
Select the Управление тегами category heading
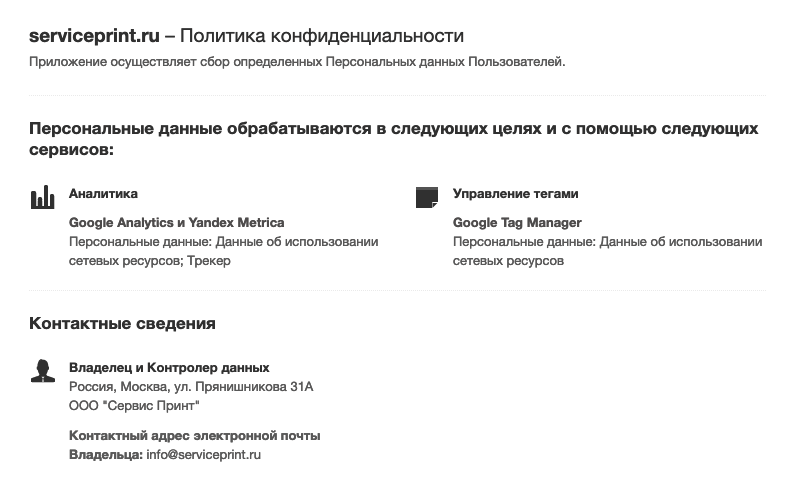(x=515, y=194)
